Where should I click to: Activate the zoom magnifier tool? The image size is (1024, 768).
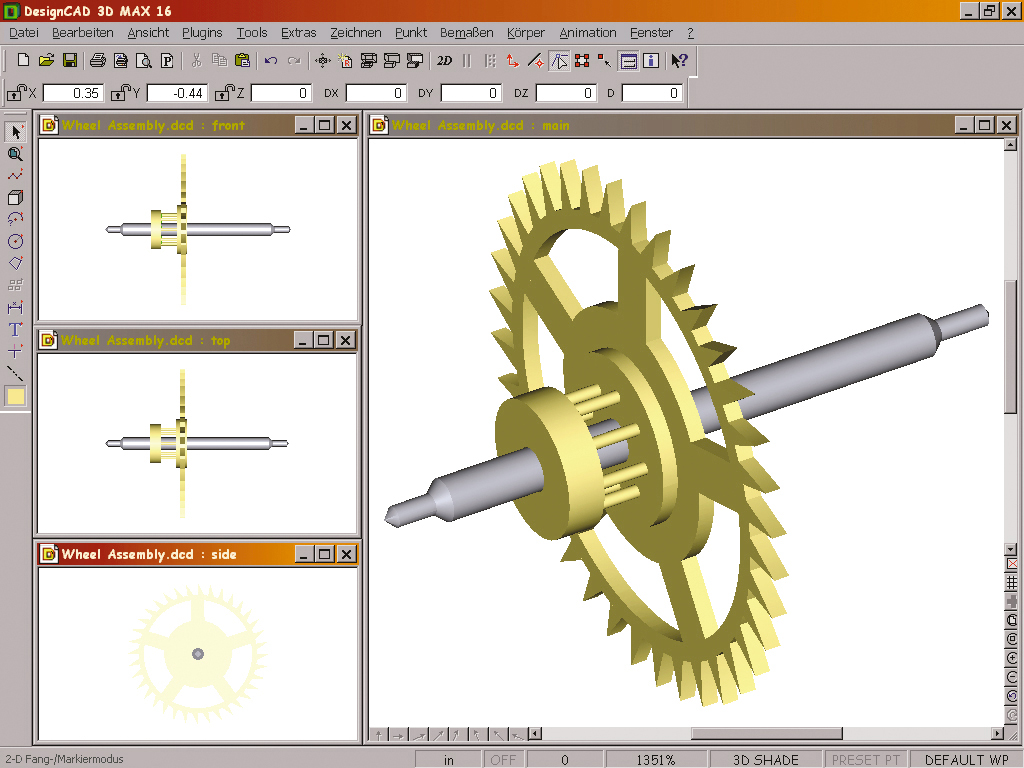15,154
